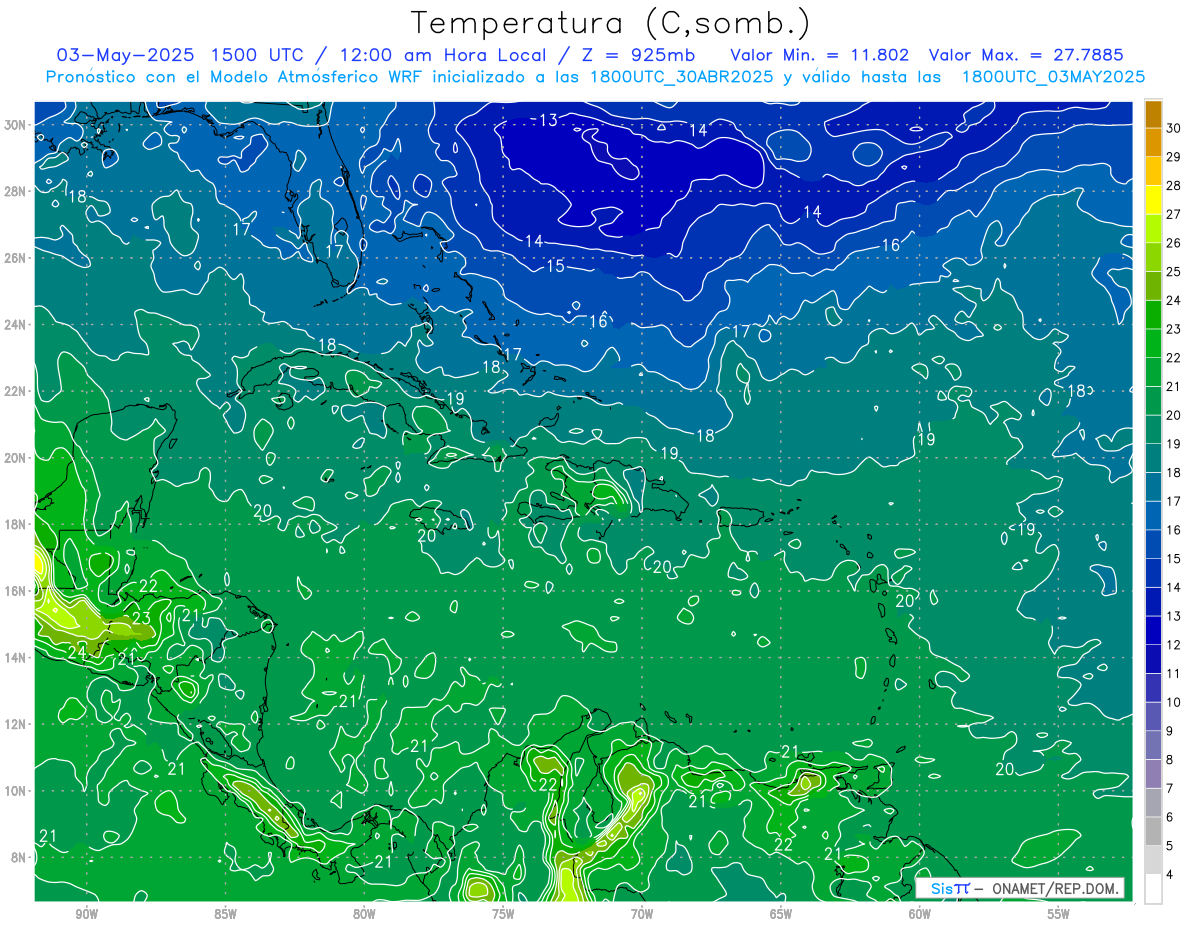
Task: Click the "Sisπ" logo text
Action: click(950, 888)
